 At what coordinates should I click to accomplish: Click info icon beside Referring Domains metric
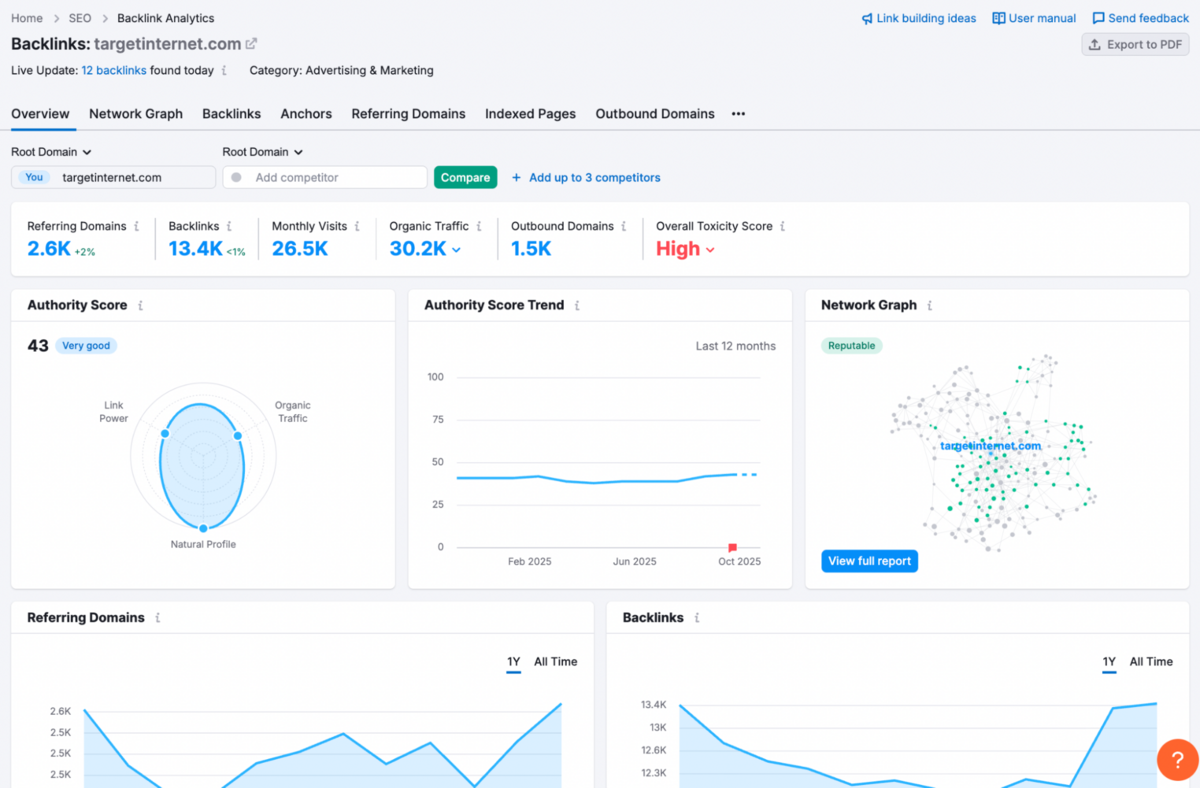(x=137, y=226)
